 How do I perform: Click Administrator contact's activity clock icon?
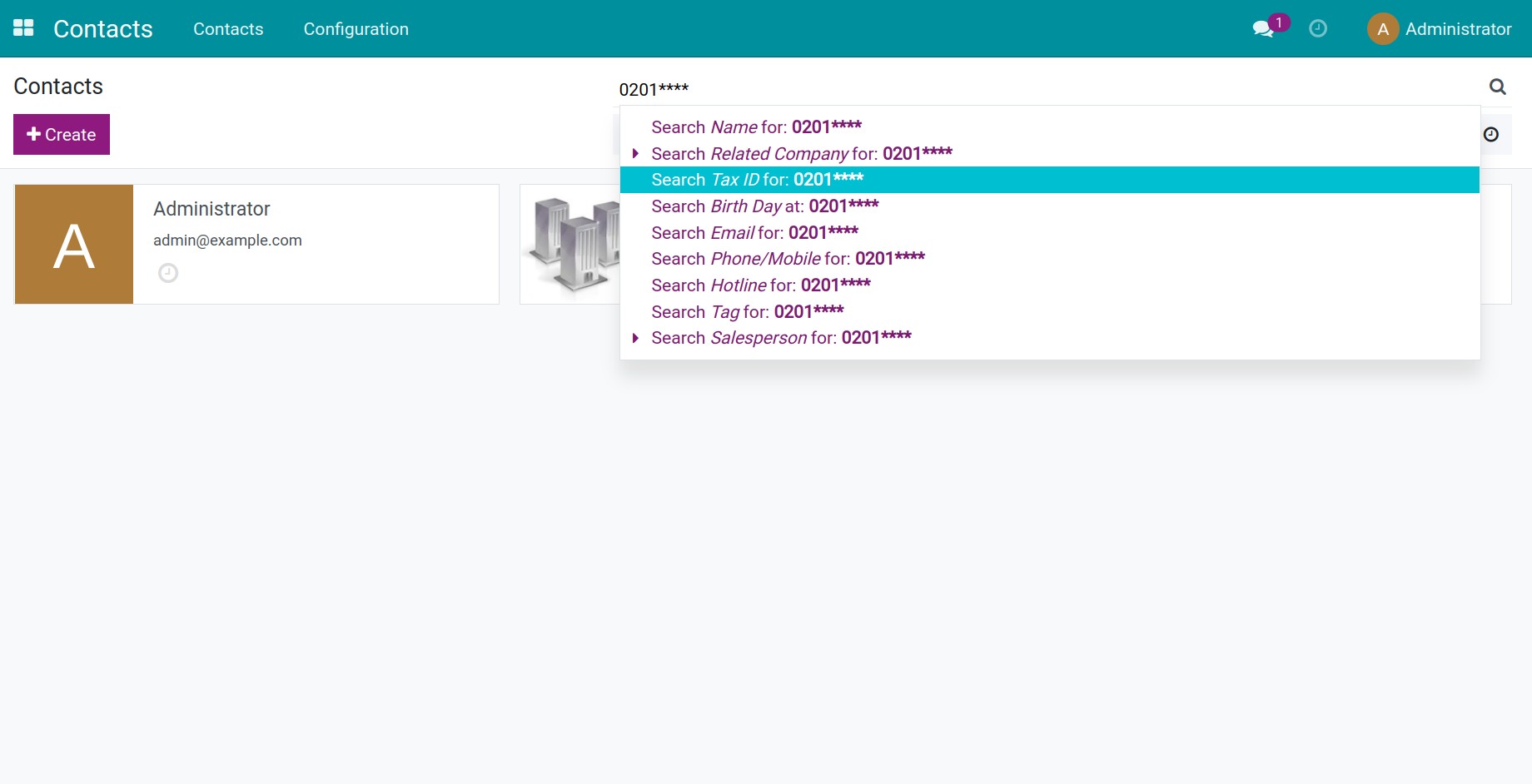(168, 273)
